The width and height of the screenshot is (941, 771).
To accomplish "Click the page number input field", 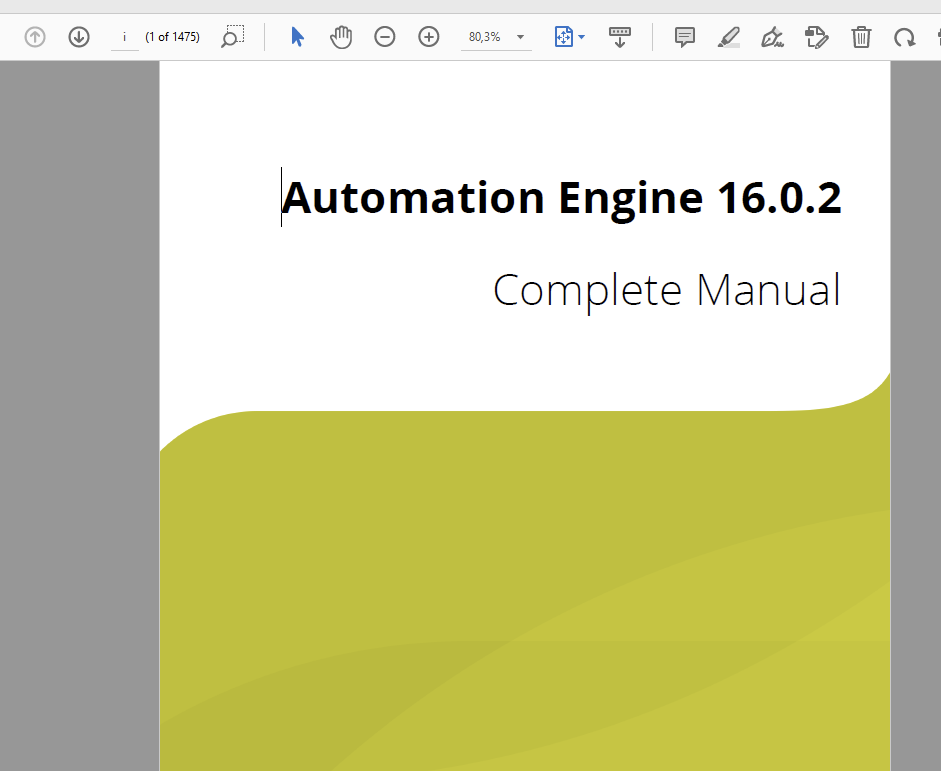I will coord(125,37).
